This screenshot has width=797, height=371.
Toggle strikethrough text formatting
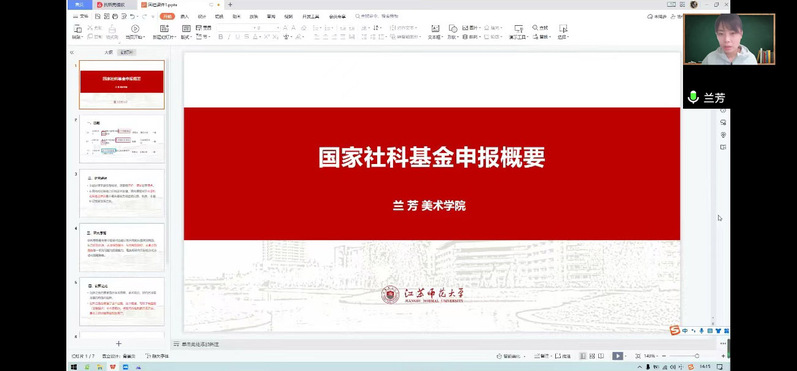[x=247, y=37]
